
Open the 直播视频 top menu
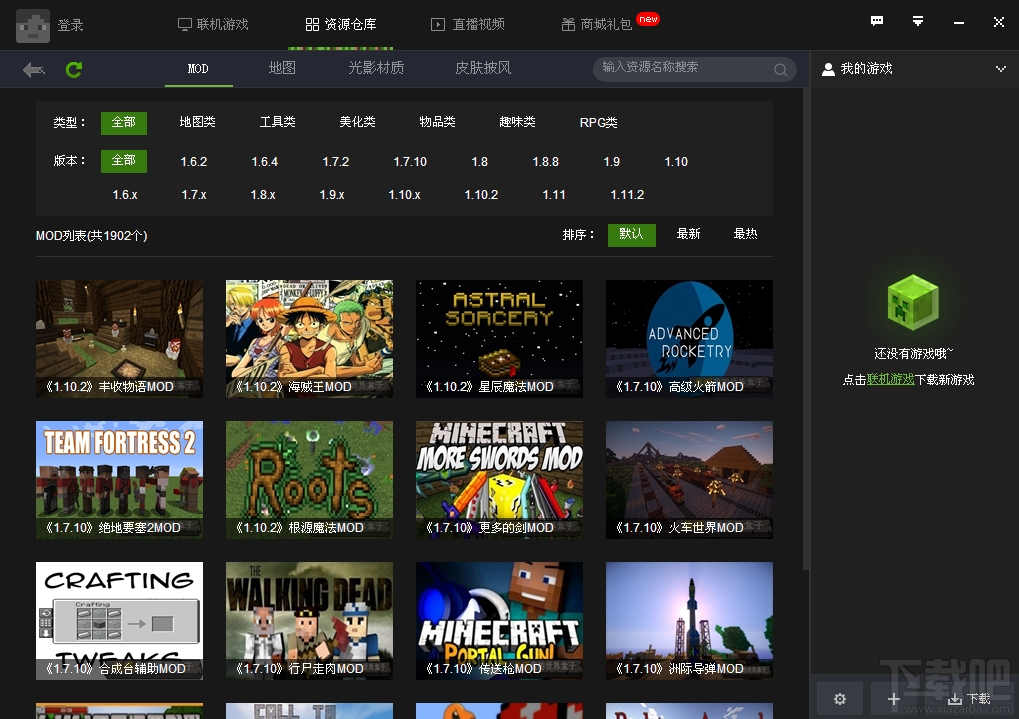[x=468, y=25]
